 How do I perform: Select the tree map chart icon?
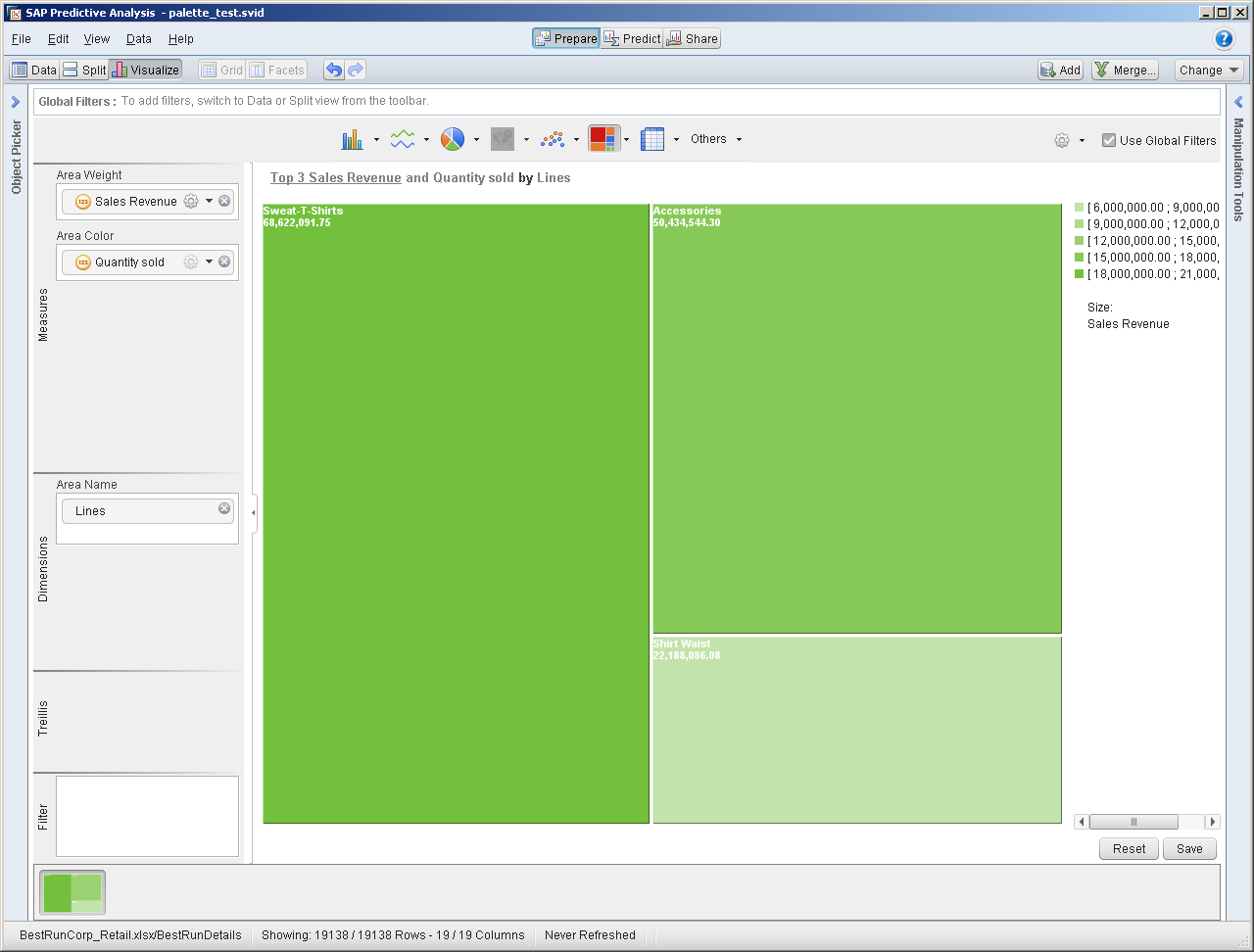point(603,139)
